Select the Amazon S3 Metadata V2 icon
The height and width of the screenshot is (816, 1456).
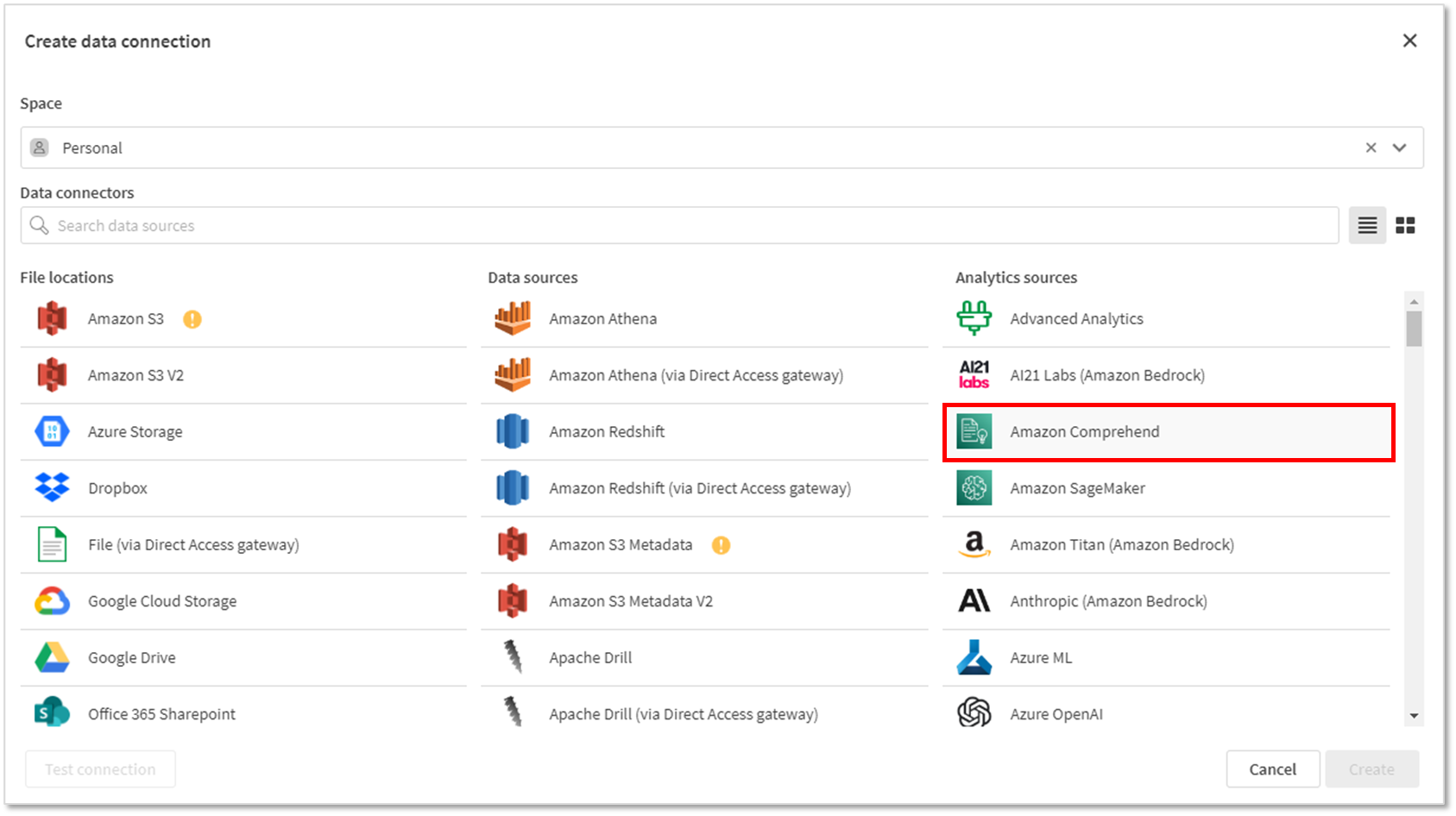click(x=513, y=601)
